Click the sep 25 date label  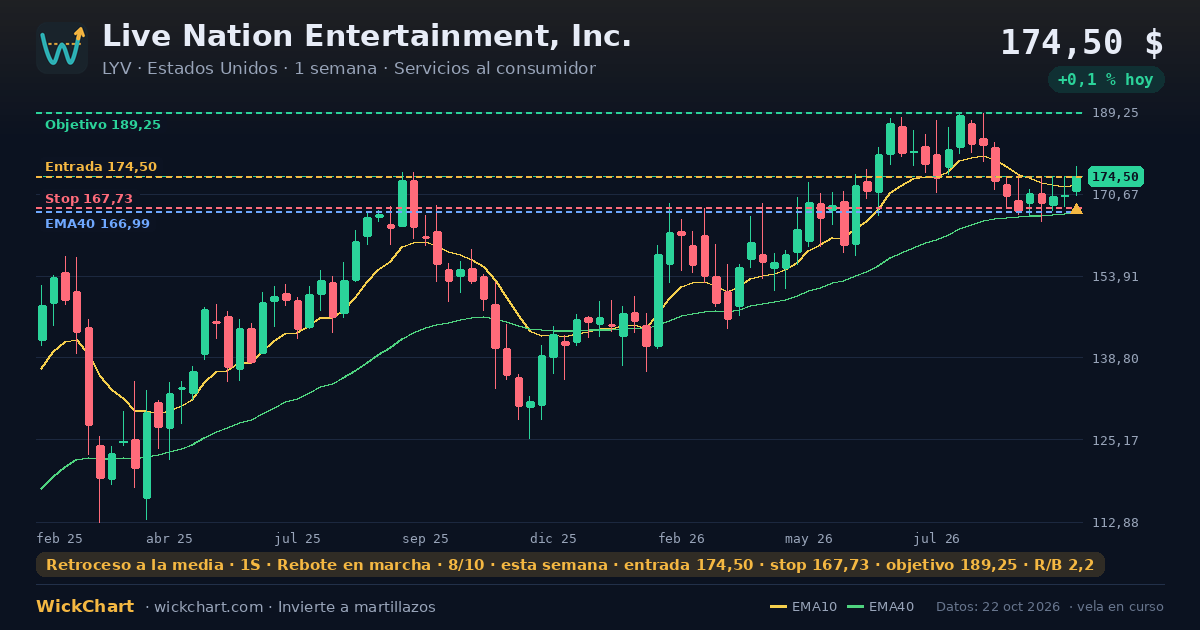click(x=425, y=538)
